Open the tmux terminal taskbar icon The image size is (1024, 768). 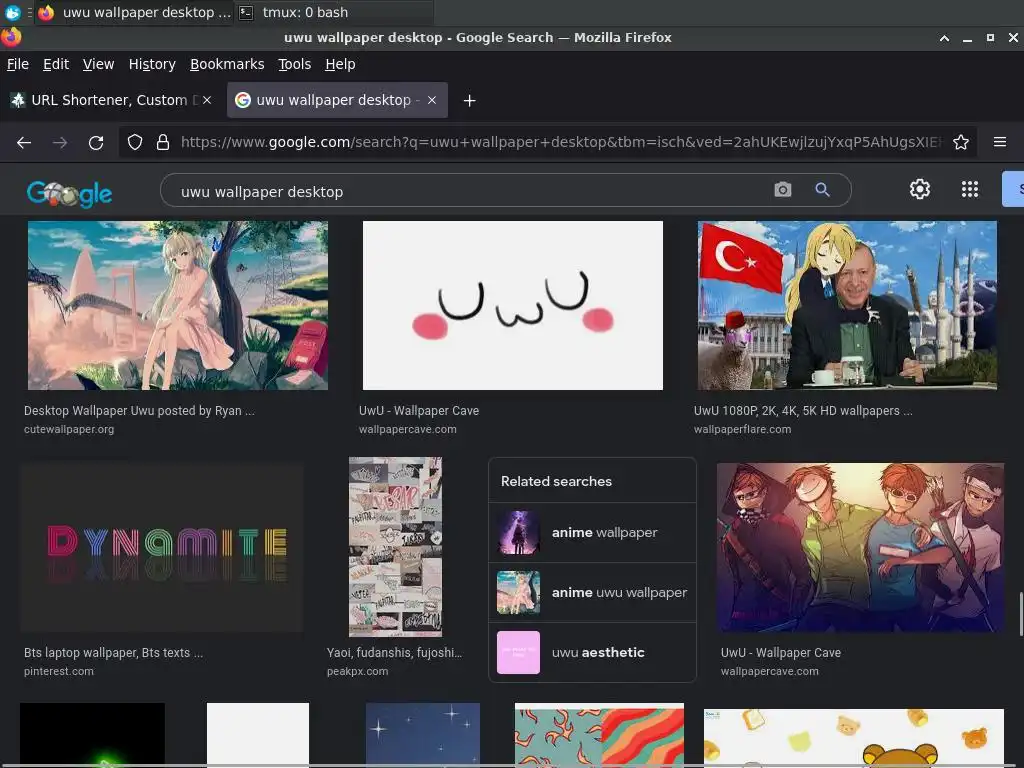[x=246, y=12]
